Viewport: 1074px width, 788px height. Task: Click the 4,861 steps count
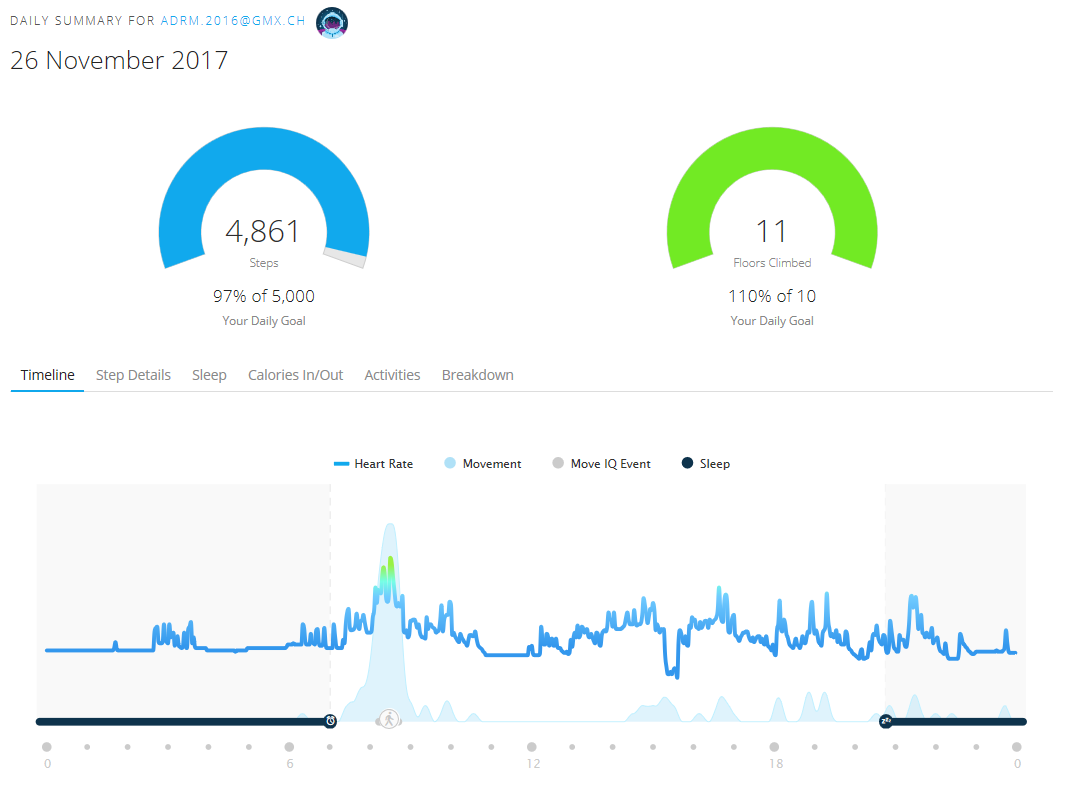[x=263, y=232]
